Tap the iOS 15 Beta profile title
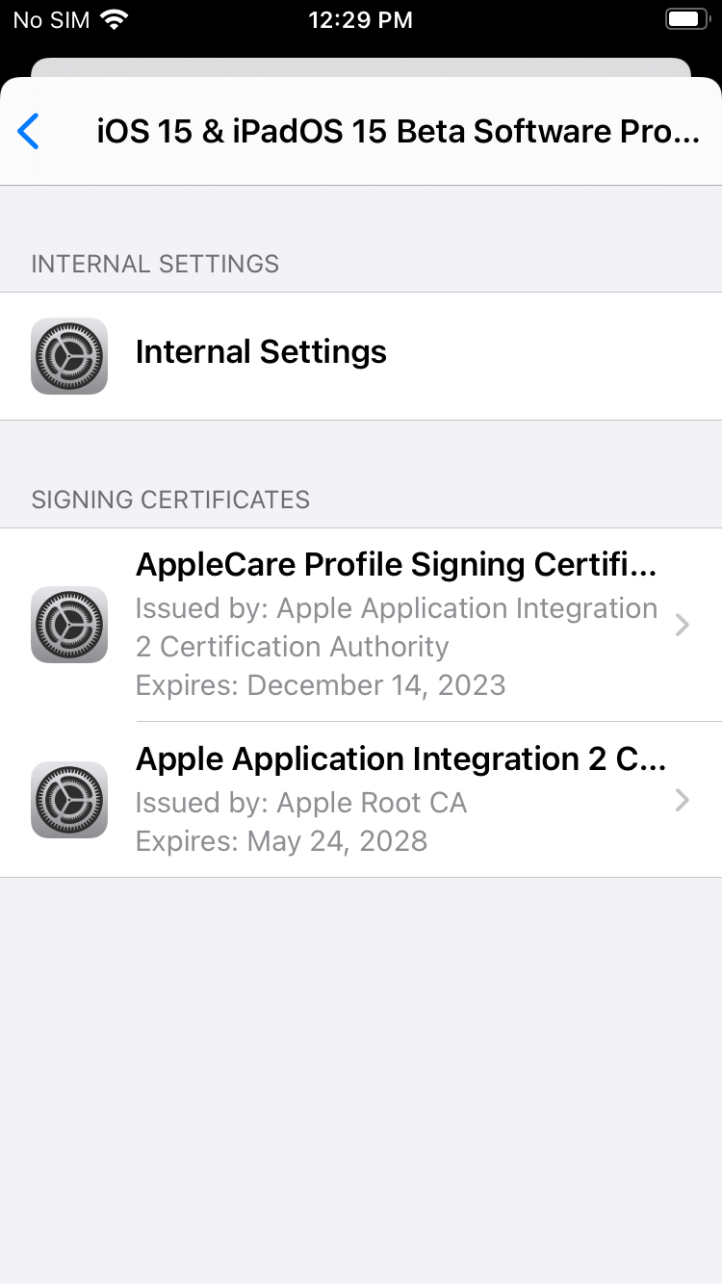 click(398, 132)
